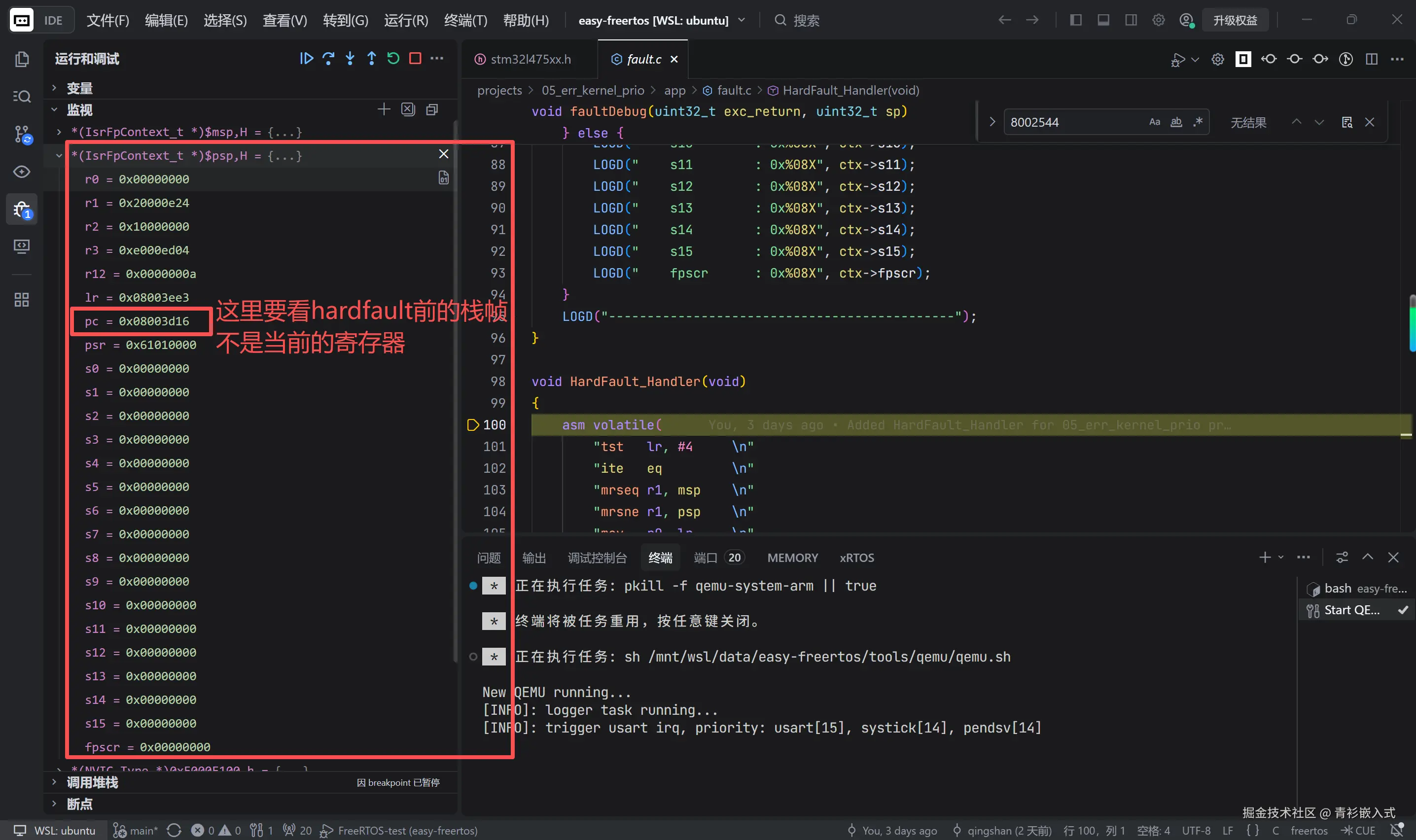Open the Extensions sidebar icon
Image resolution: width=1416 pixels, height=840 pixels.
click(22, 299)
